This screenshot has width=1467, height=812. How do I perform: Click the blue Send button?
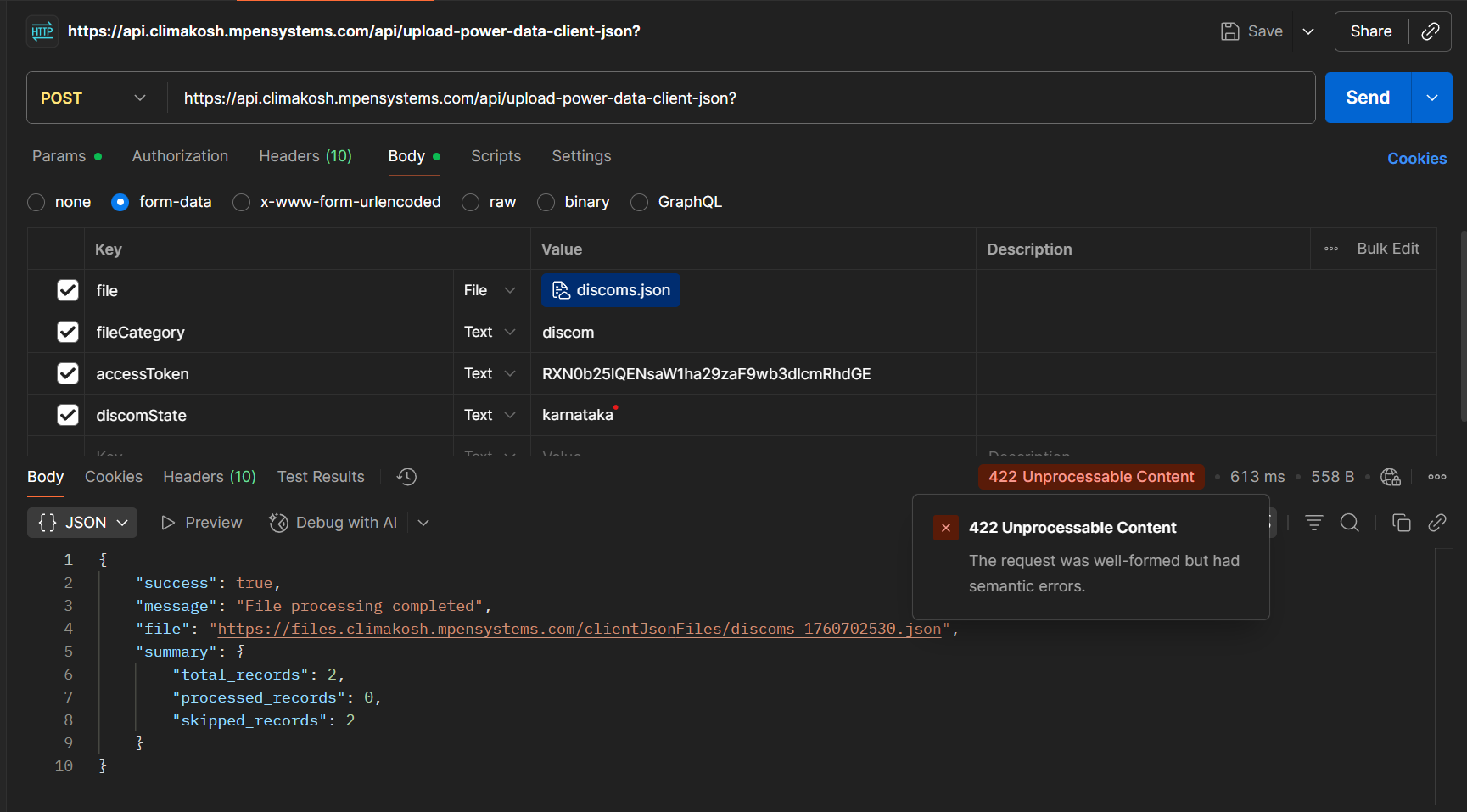(x=1367, y=98)
